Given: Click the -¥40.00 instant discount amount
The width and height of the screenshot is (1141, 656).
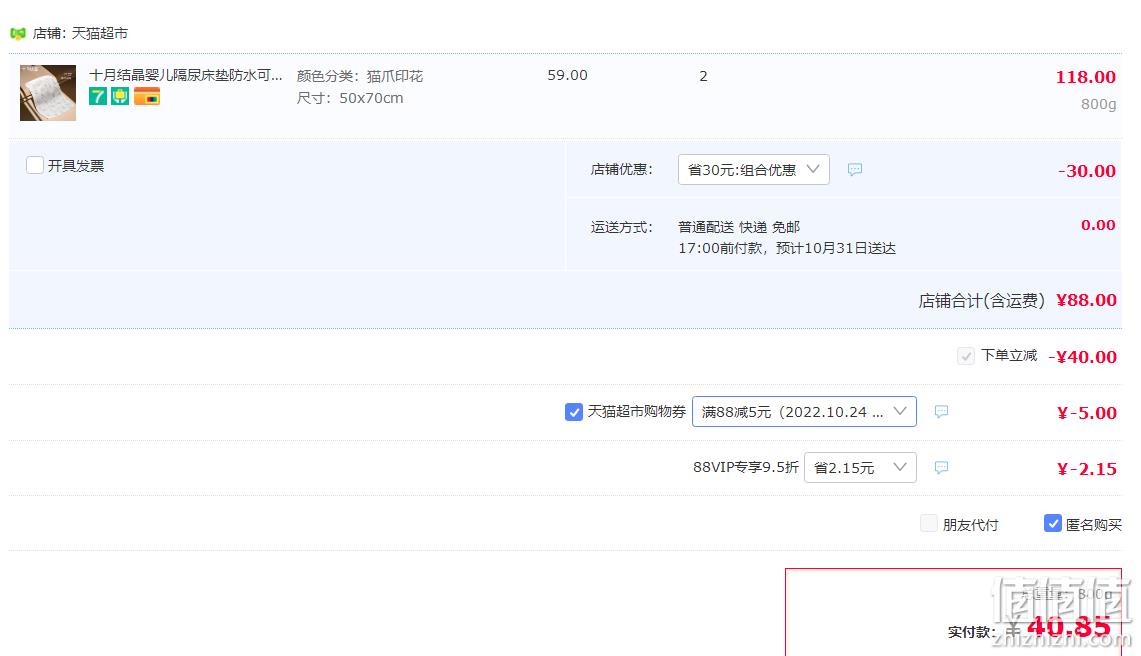Looking at the screenshot, I should [x=1082, y=357].
